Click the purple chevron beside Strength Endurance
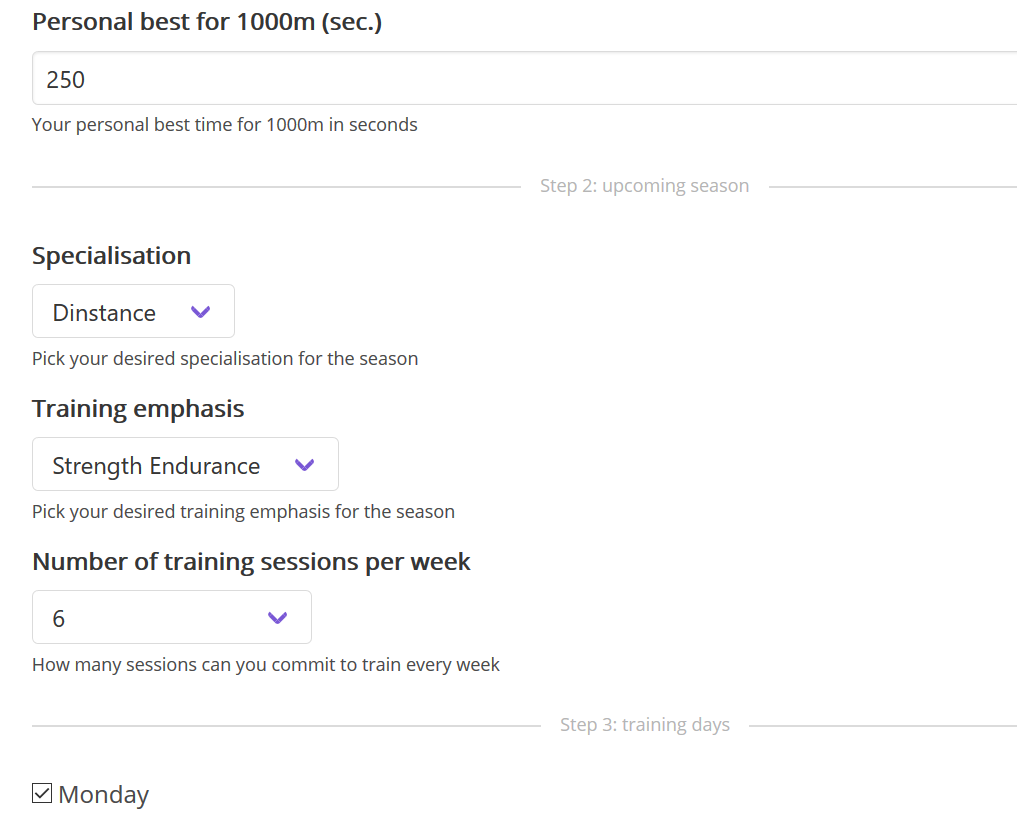The image size is (1017, 816). click(305, 465)
